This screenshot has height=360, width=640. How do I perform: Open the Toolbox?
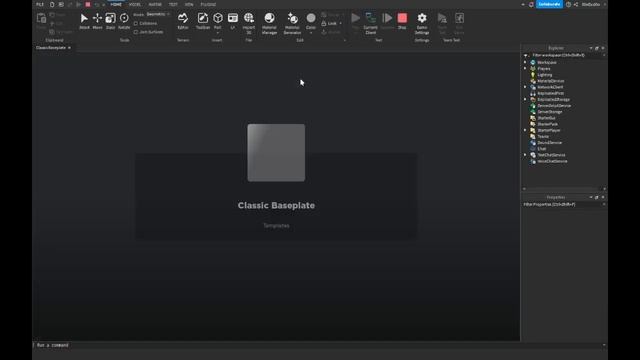[203, 21]
